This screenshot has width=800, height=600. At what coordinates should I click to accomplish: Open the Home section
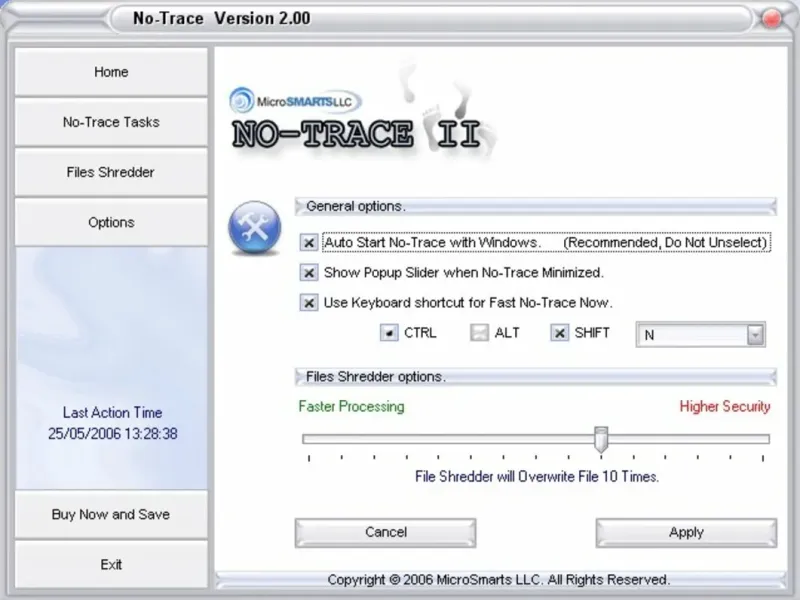(111, 72)
